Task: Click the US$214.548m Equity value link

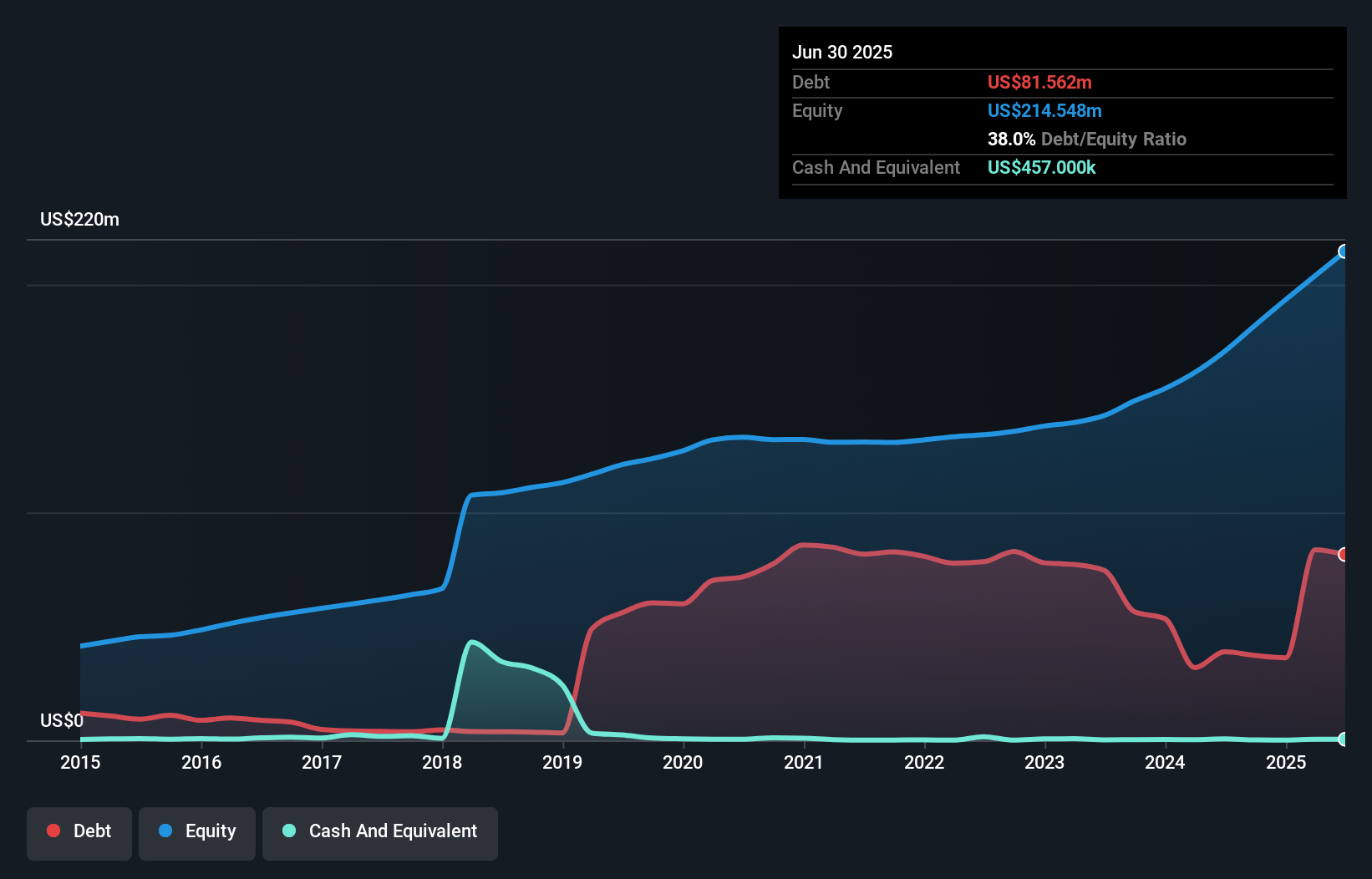Action: (x=1044, y=110)
